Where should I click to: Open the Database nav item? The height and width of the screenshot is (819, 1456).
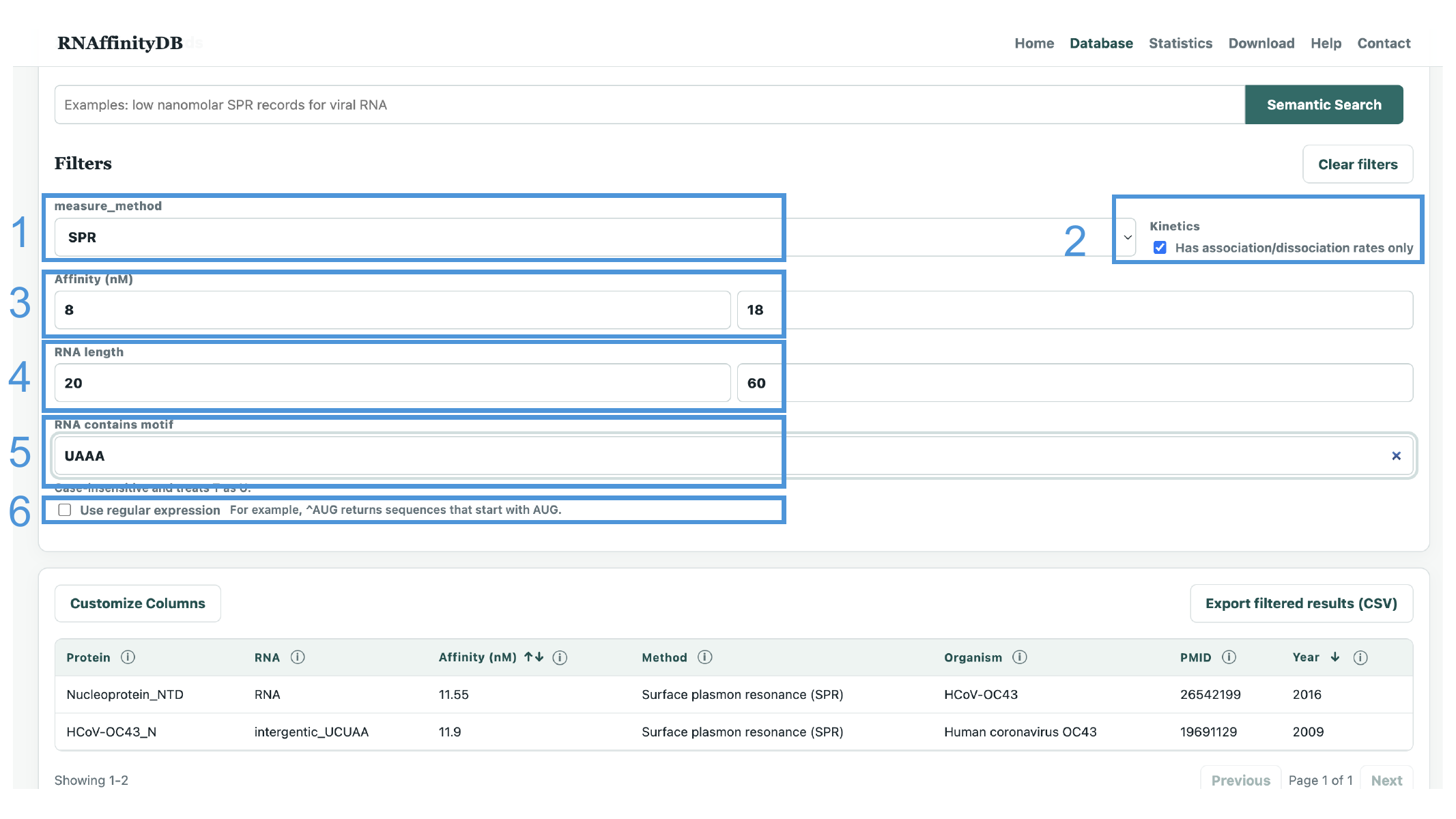point(1101,44)
